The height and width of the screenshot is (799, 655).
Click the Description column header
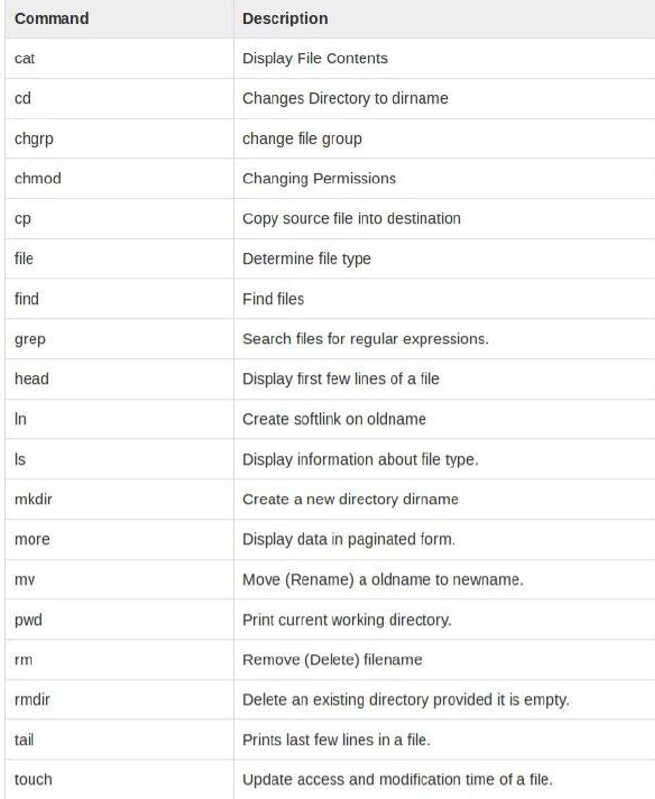[285, 18]
